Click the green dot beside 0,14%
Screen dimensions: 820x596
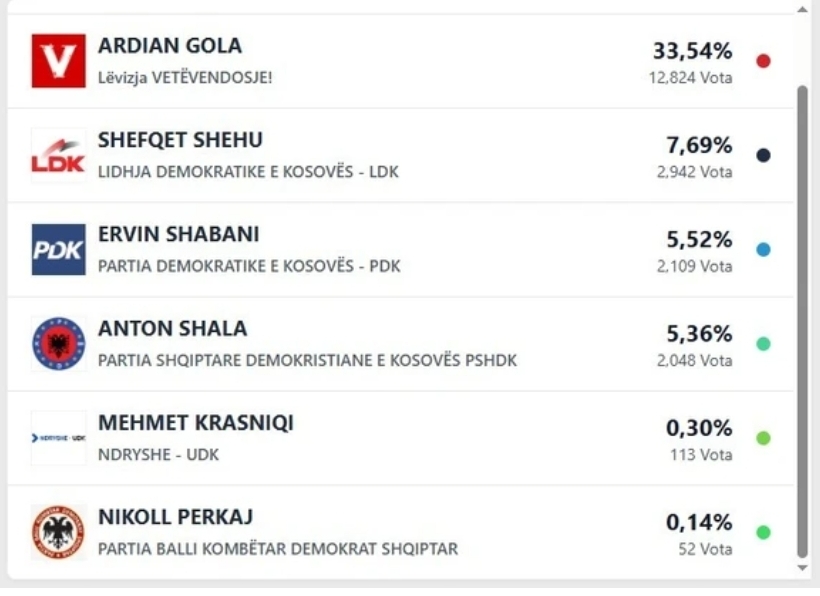tap(763, 532)
